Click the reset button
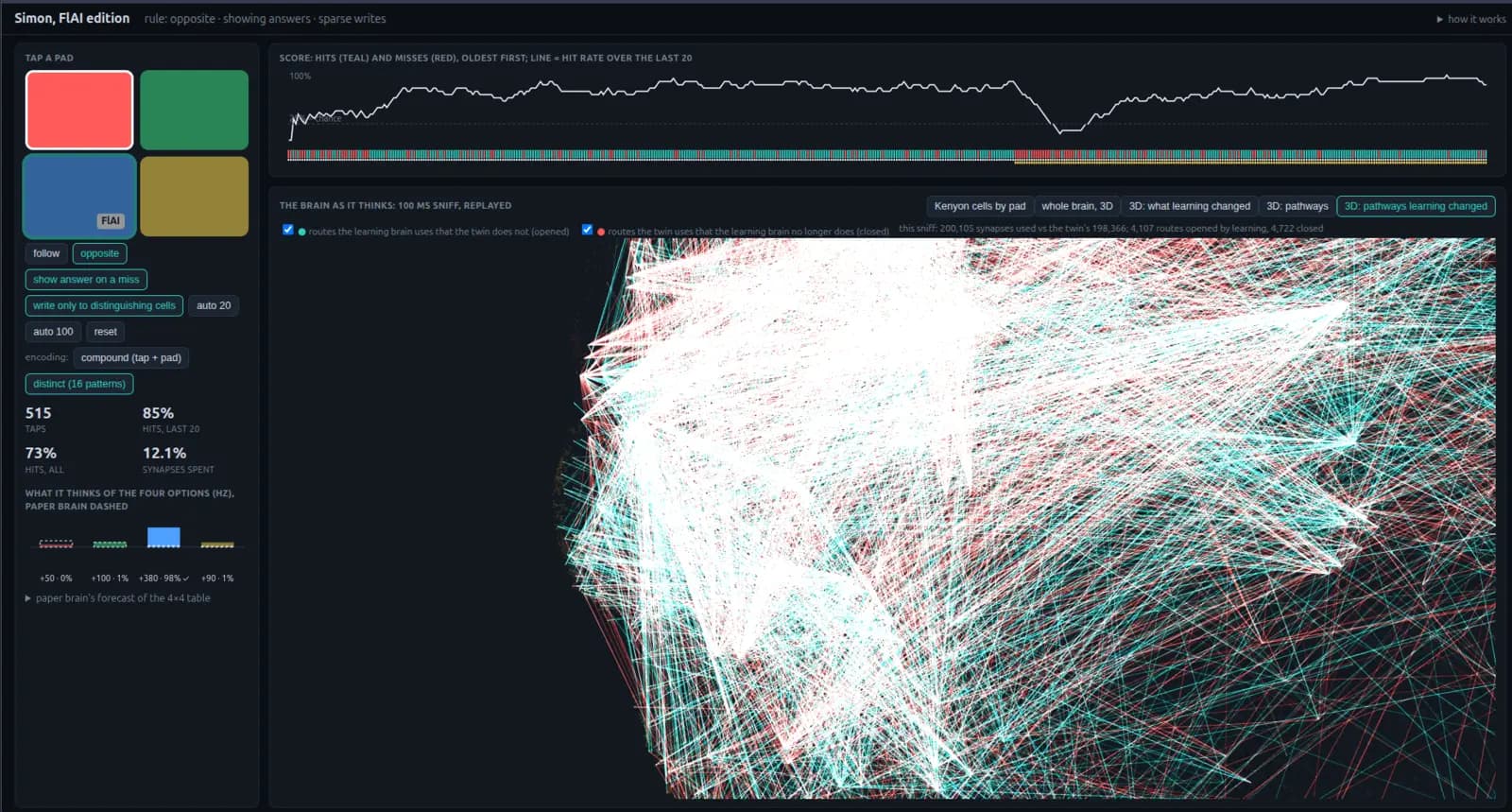1512x812 pixels. 106,332
